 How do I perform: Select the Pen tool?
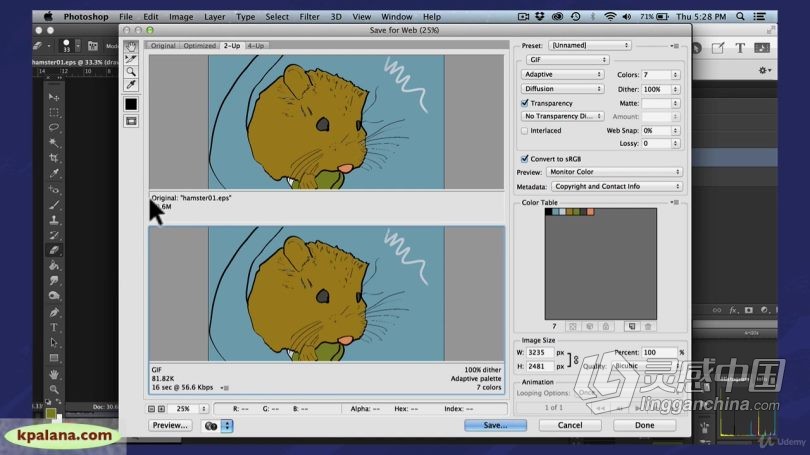54,312
